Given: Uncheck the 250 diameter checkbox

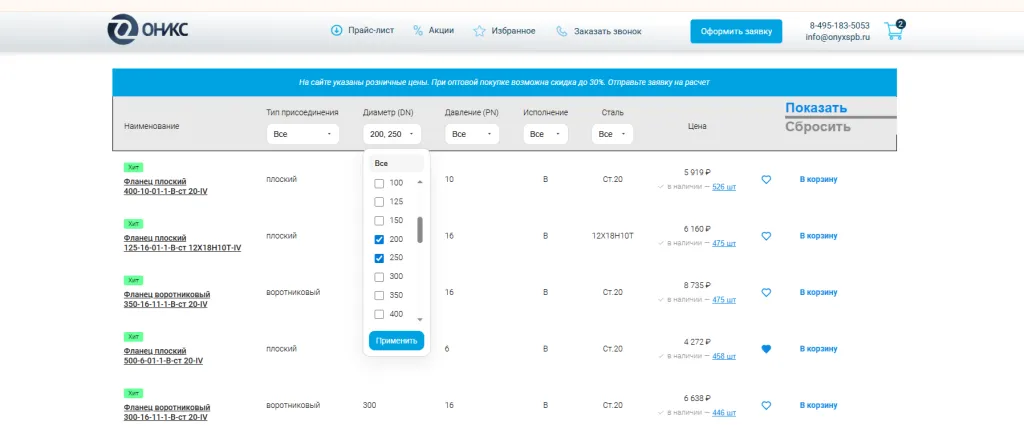Looking at the screenshot, I should tap(379, 257).
